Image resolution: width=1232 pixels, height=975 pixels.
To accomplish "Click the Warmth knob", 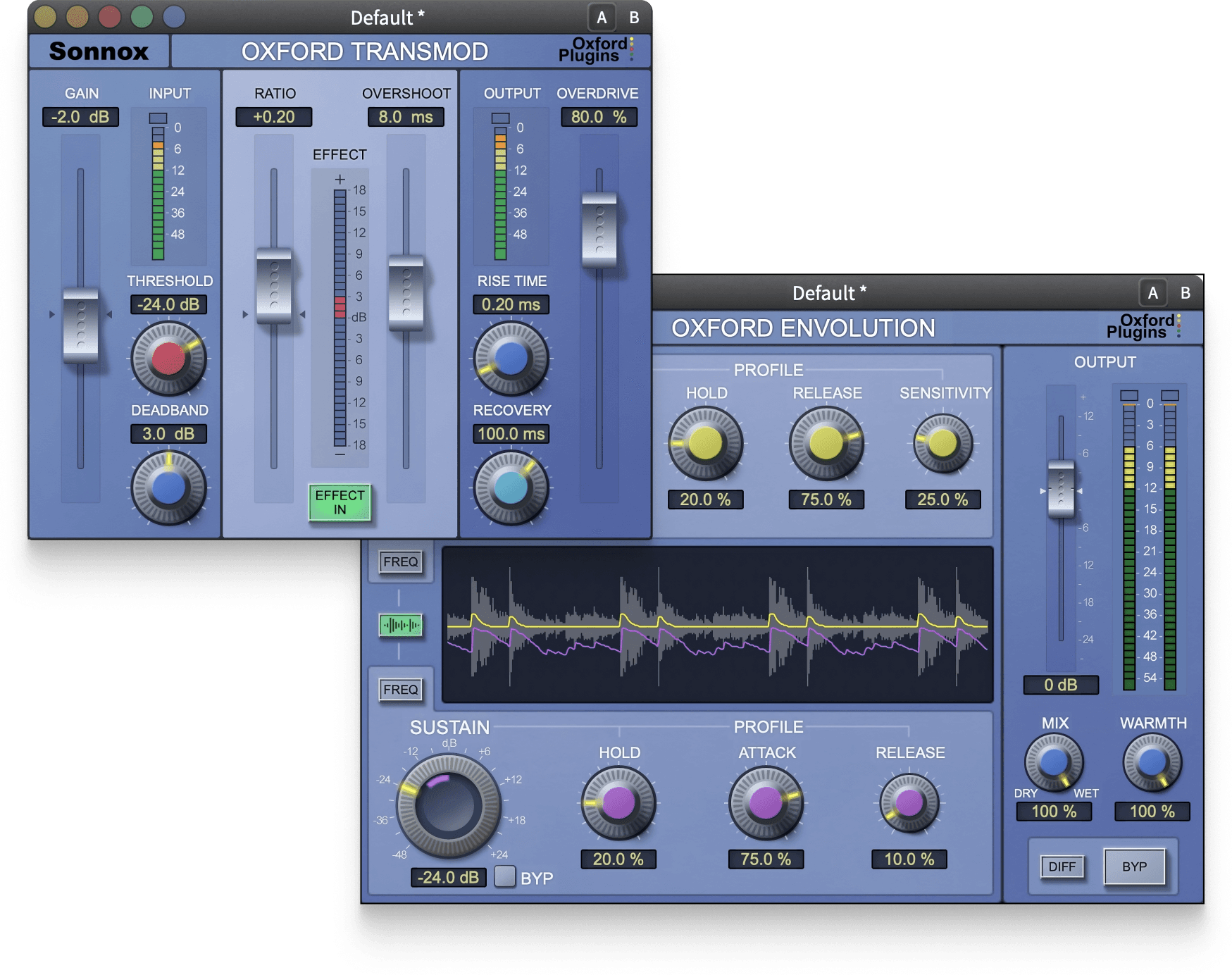I will tap(1152, 762).
